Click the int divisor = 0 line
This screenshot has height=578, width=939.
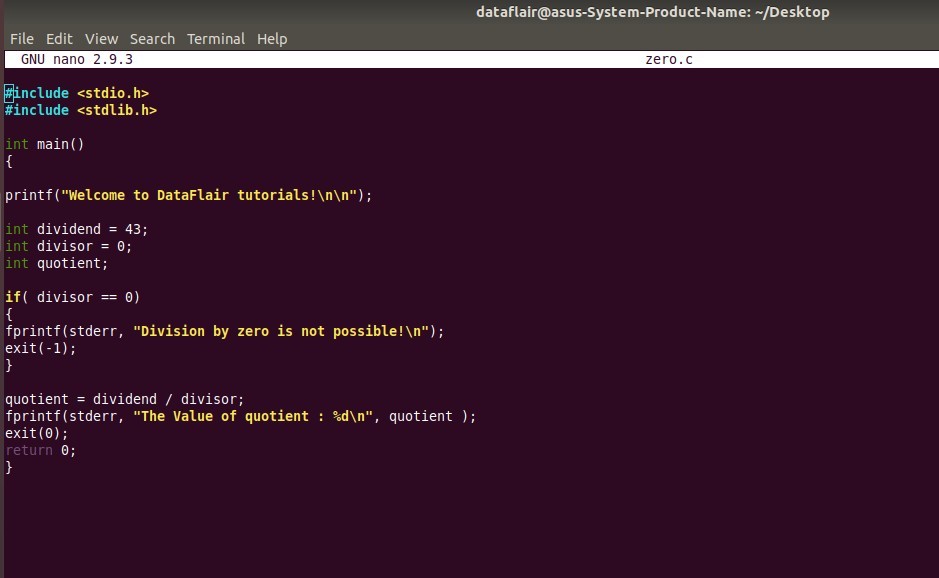point(65,246)
